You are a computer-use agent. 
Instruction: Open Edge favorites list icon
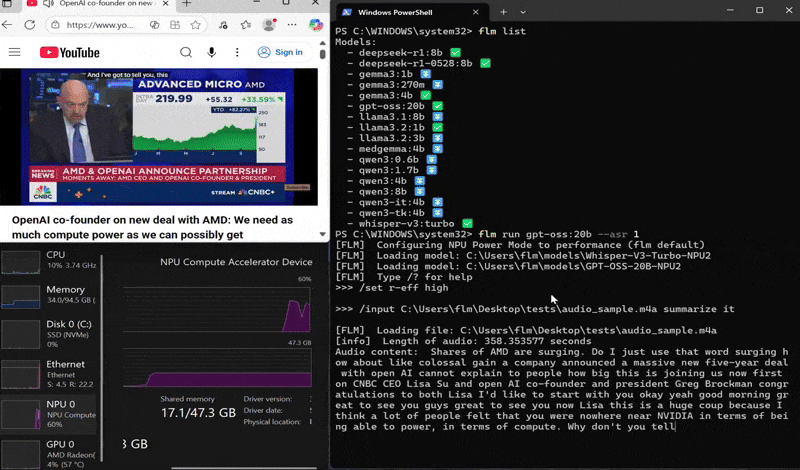pos(246,25)
